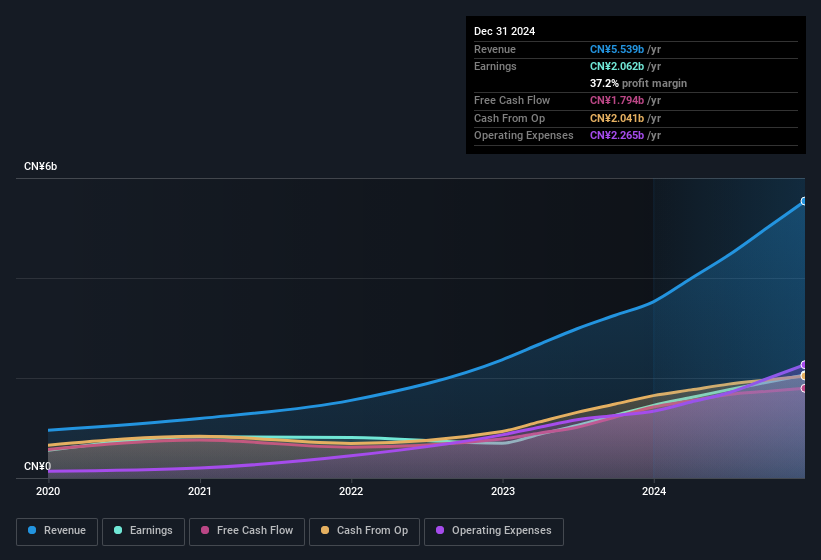The height and width of the screenshot is (560, 821).
Task: Click the CN¥2.041b cash from op value
Action: 617,118
